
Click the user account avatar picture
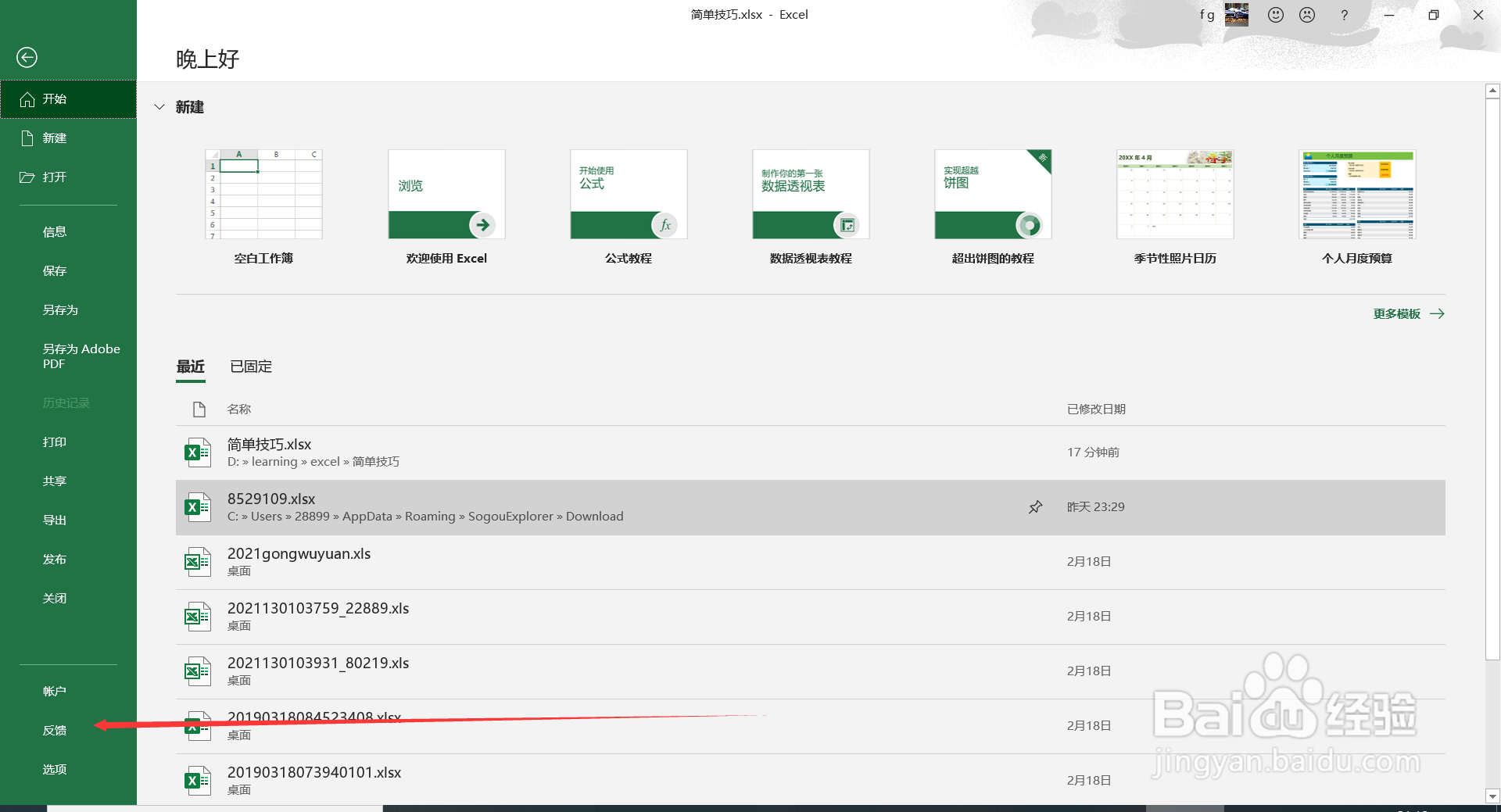1237,14
